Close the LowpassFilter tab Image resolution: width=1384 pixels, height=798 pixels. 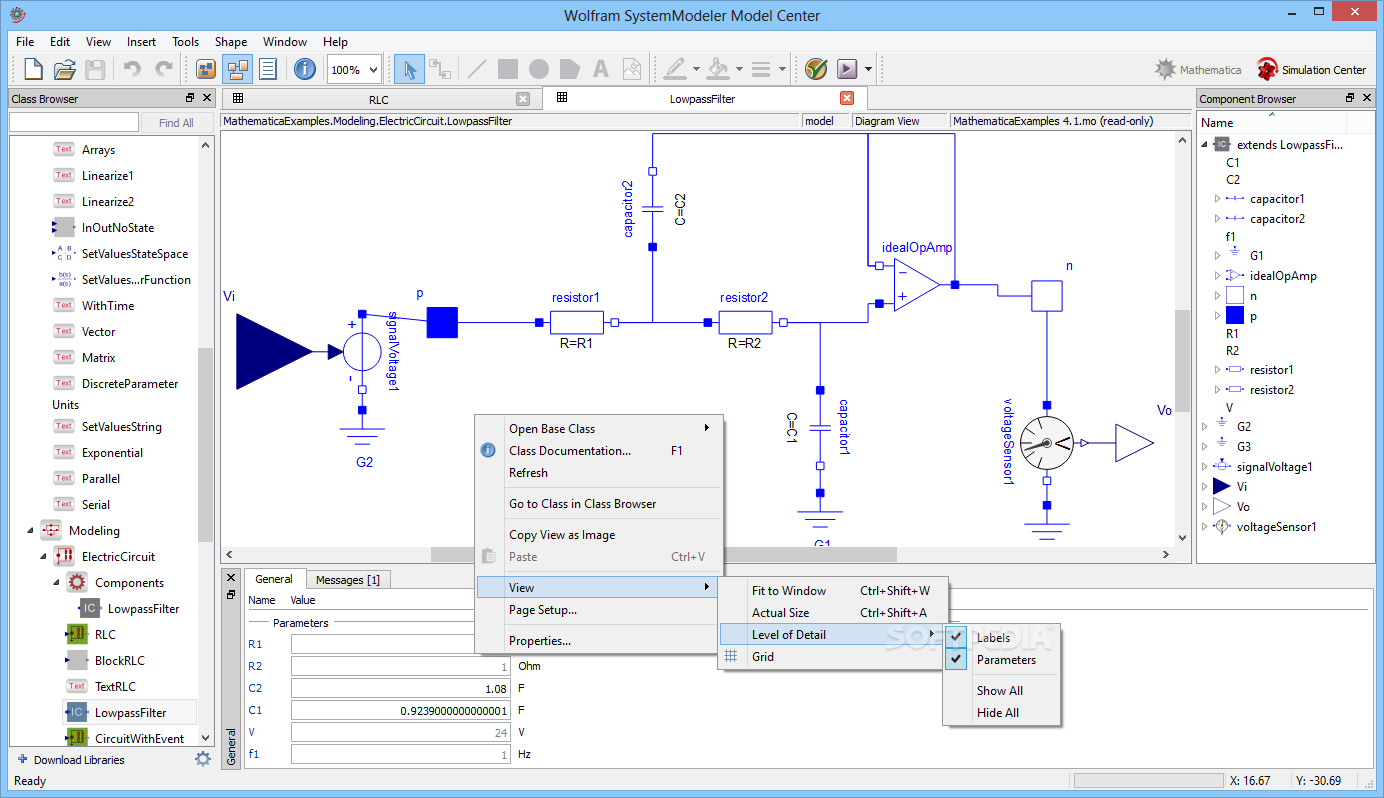point(847,98)
